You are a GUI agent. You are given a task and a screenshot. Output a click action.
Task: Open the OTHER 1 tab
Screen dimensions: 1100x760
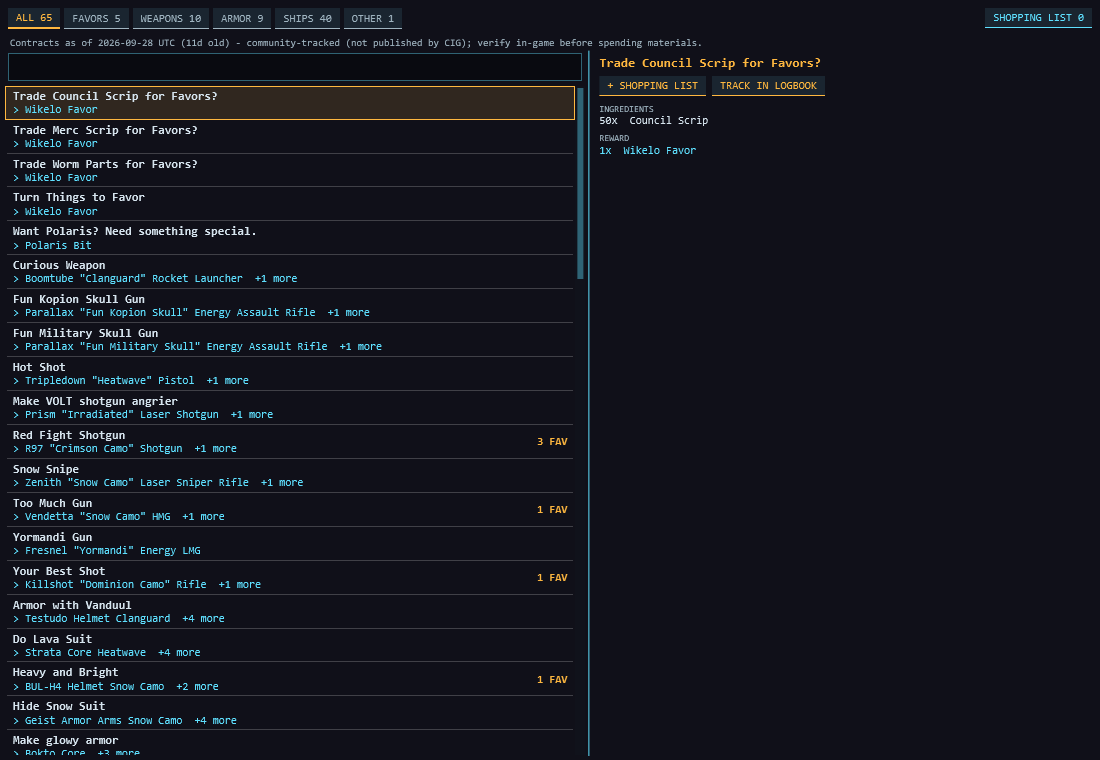click(373, 18)
